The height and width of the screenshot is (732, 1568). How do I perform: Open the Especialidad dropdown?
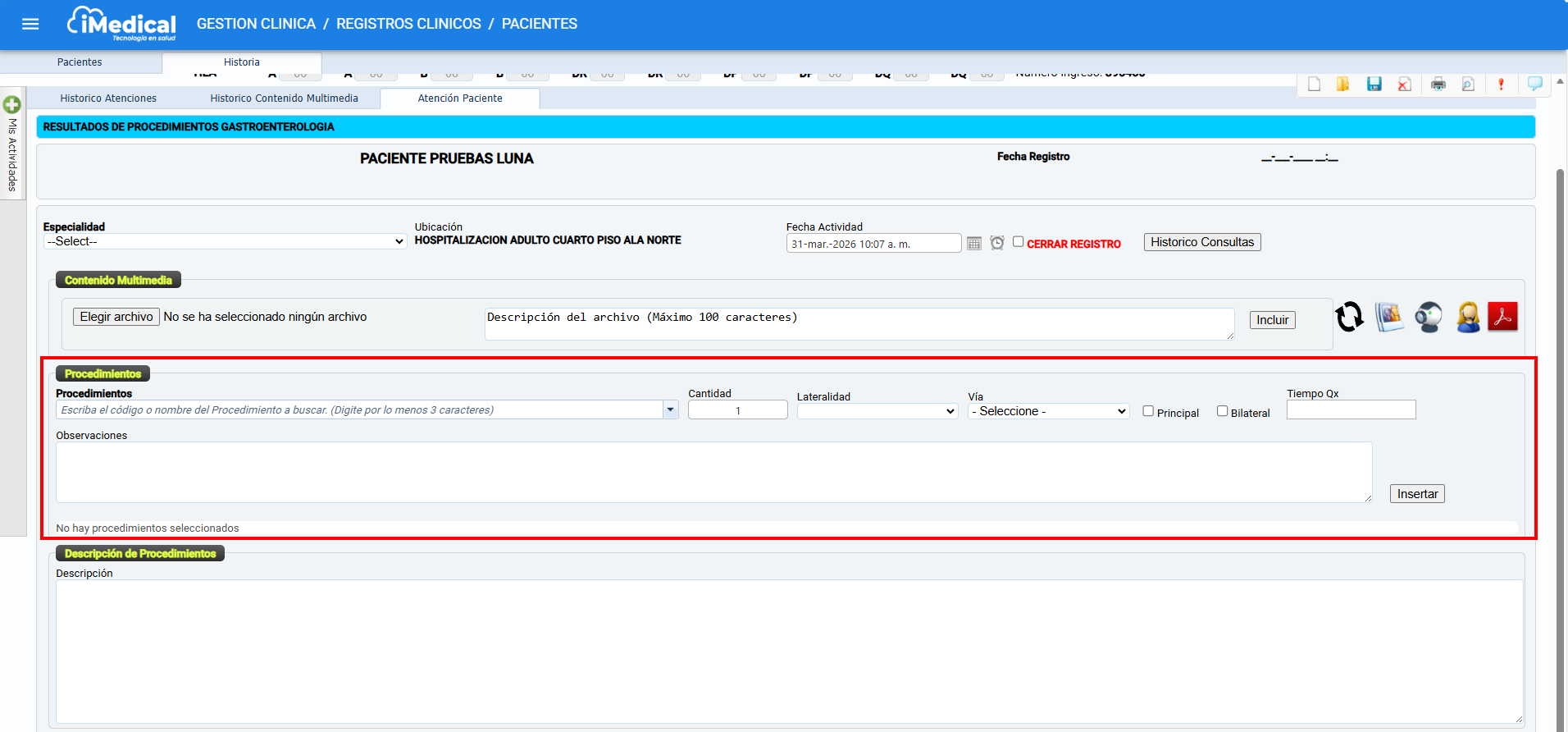click(225, 241)
